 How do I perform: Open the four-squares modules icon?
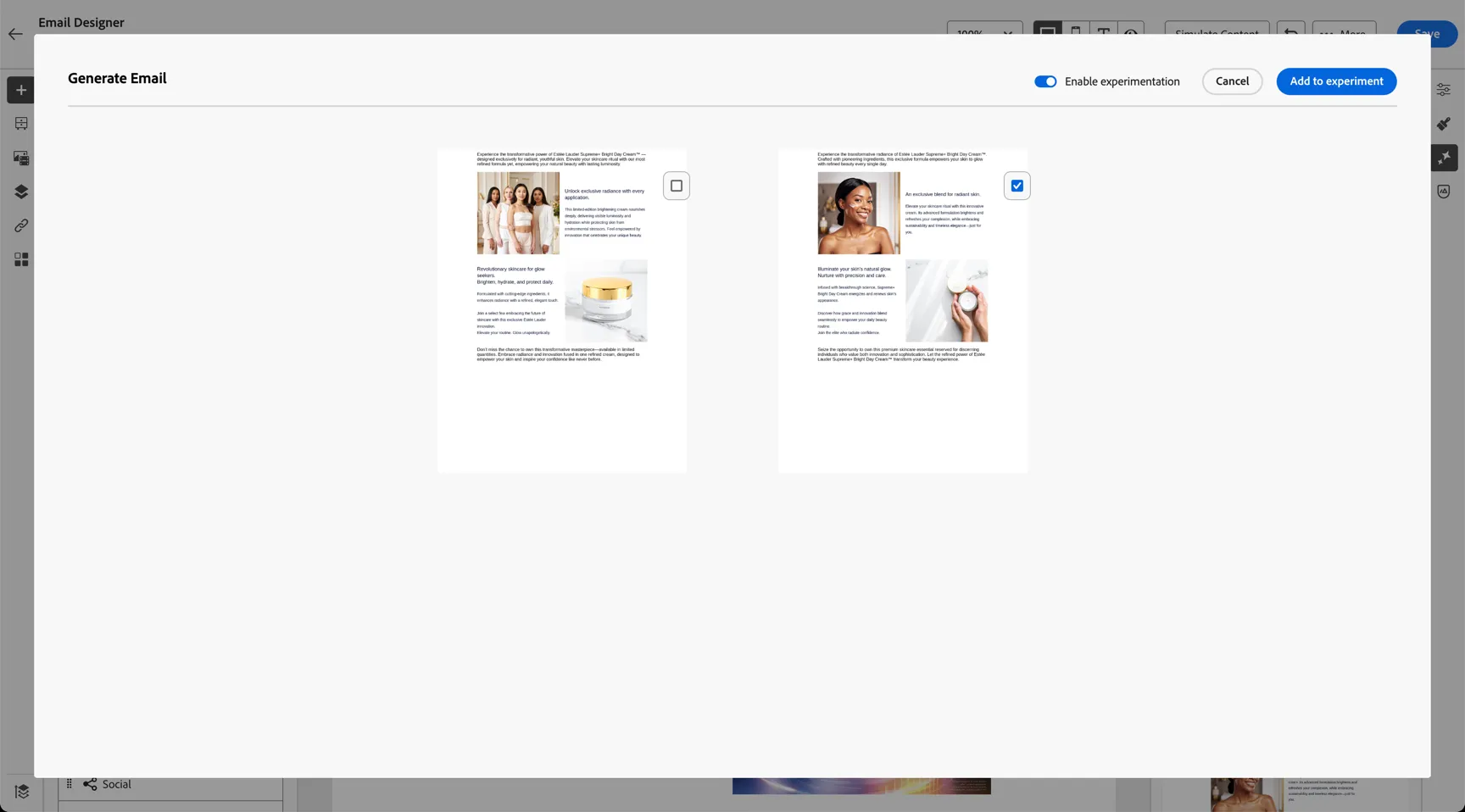point(21,259)
